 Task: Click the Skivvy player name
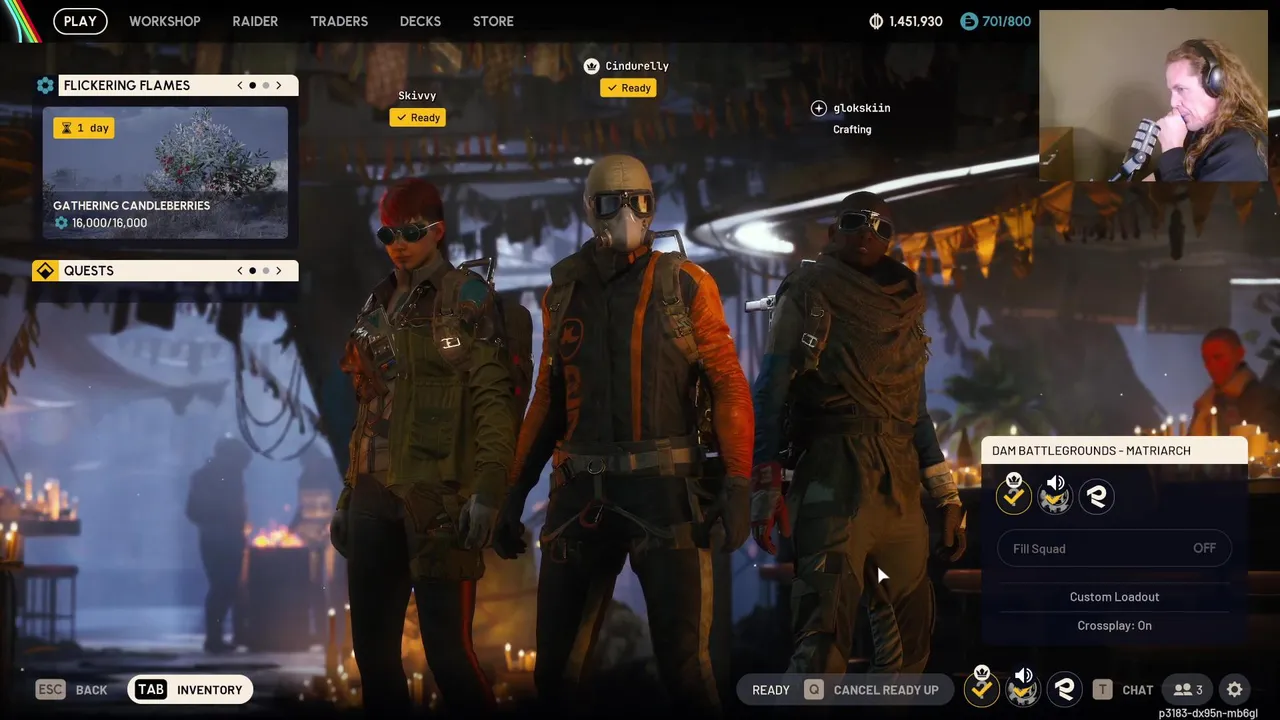417,96
